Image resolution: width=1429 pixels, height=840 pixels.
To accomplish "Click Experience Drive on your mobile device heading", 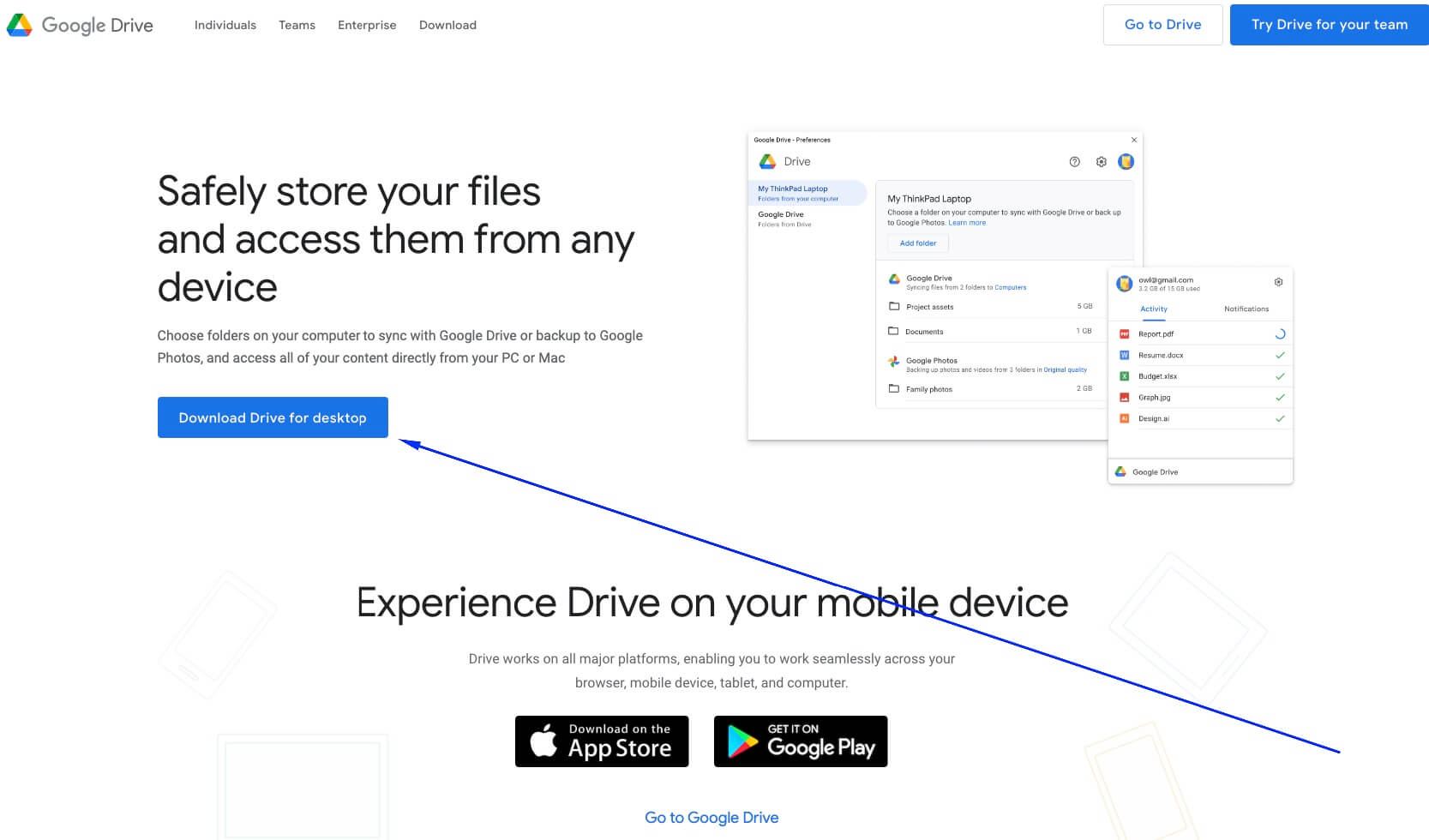I will pyautogui.click(x=712, y=603).
